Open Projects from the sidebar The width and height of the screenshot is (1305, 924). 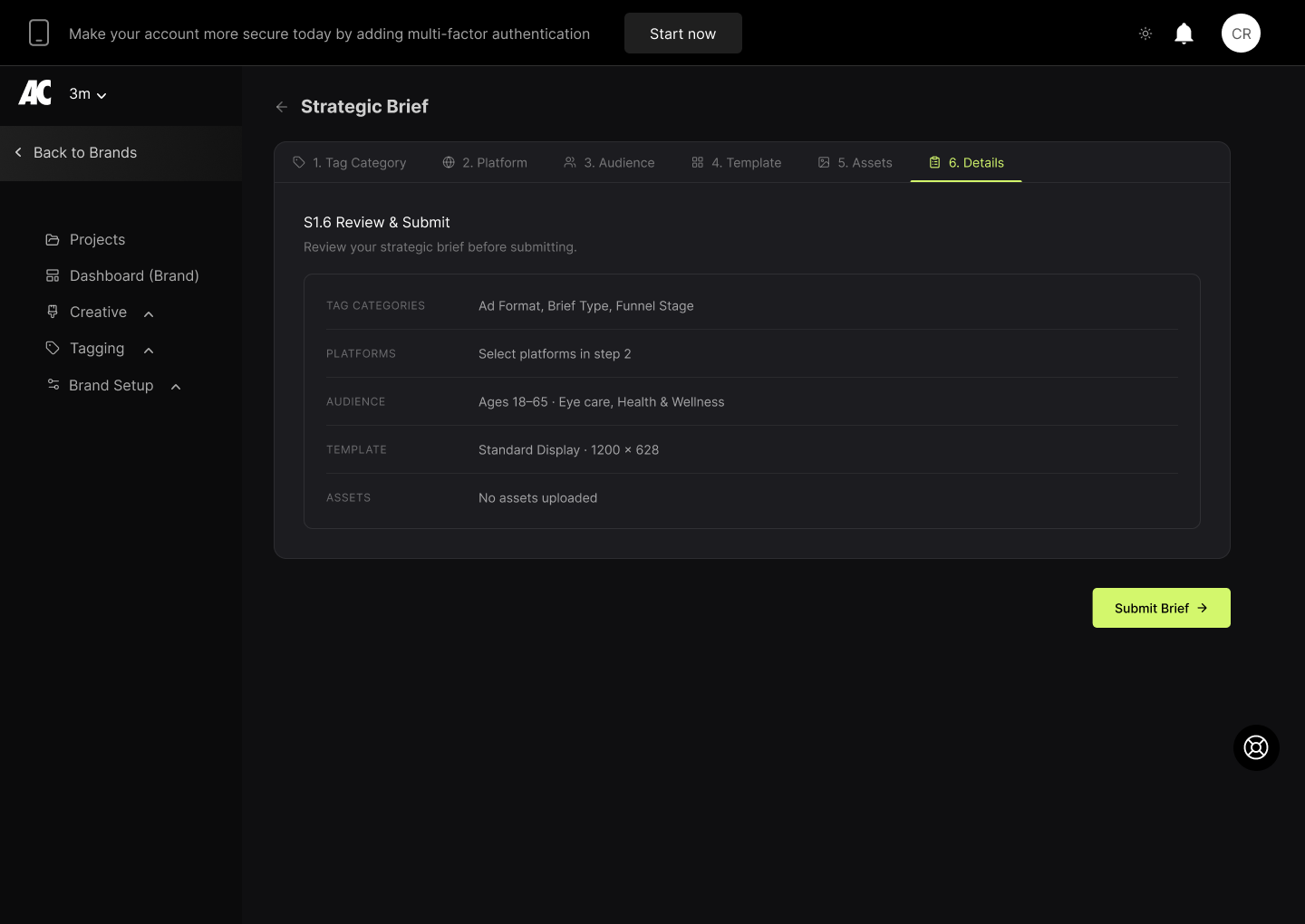(x=97, y=239)
